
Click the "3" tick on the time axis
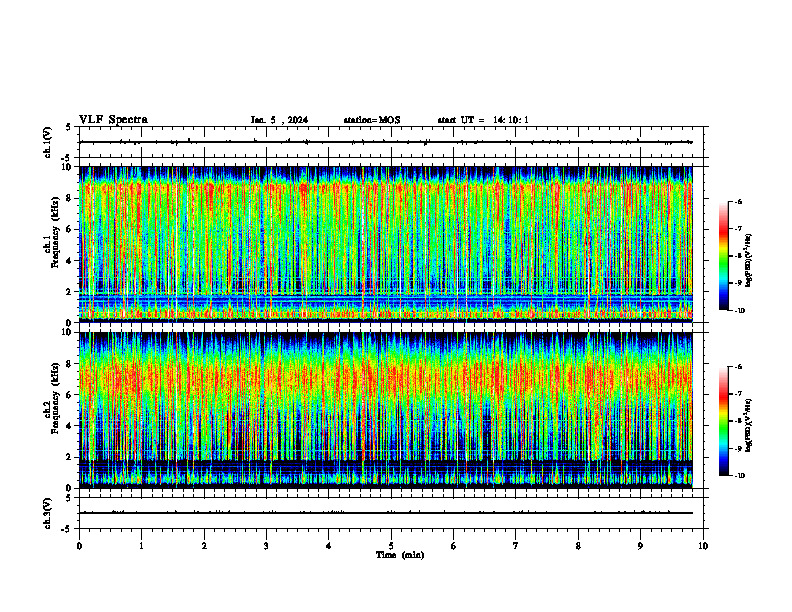(266, 546)
